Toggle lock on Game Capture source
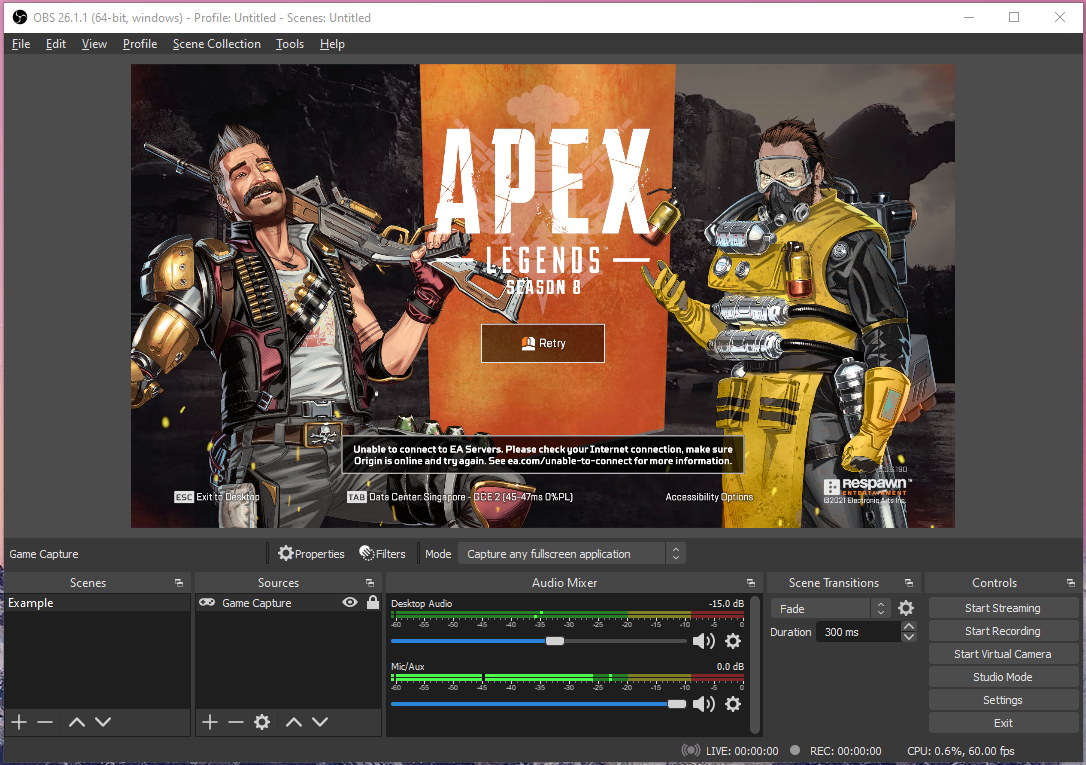The height and width of the screenshot is (765, 1086). [x=373, y=602]
